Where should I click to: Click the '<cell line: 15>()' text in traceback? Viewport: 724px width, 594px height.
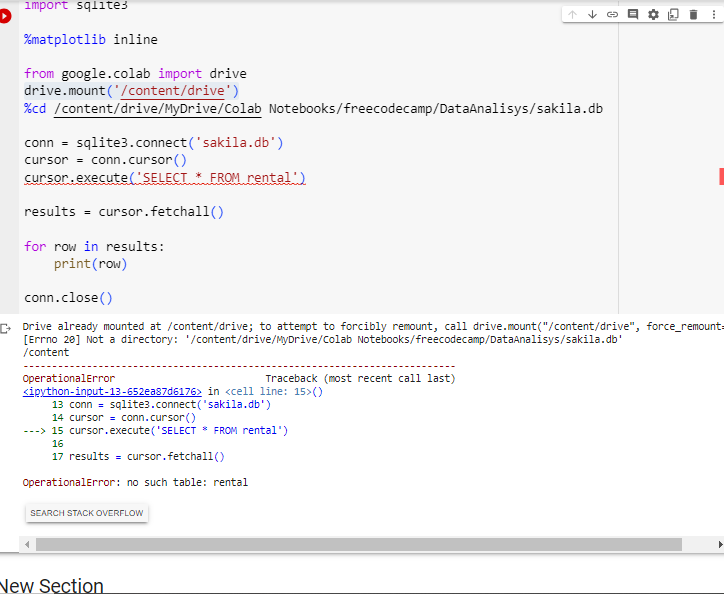click(274, 392)
